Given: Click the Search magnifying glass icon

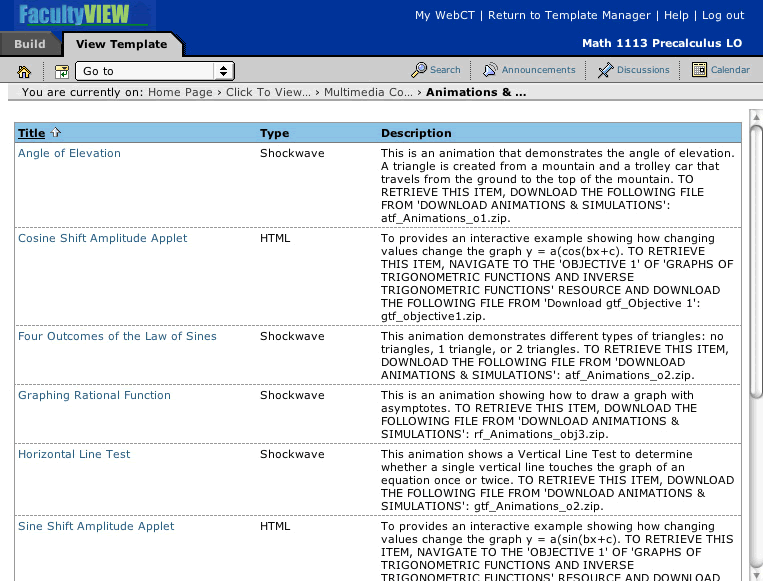Looking at the screenshot, I should coord(418,70).
